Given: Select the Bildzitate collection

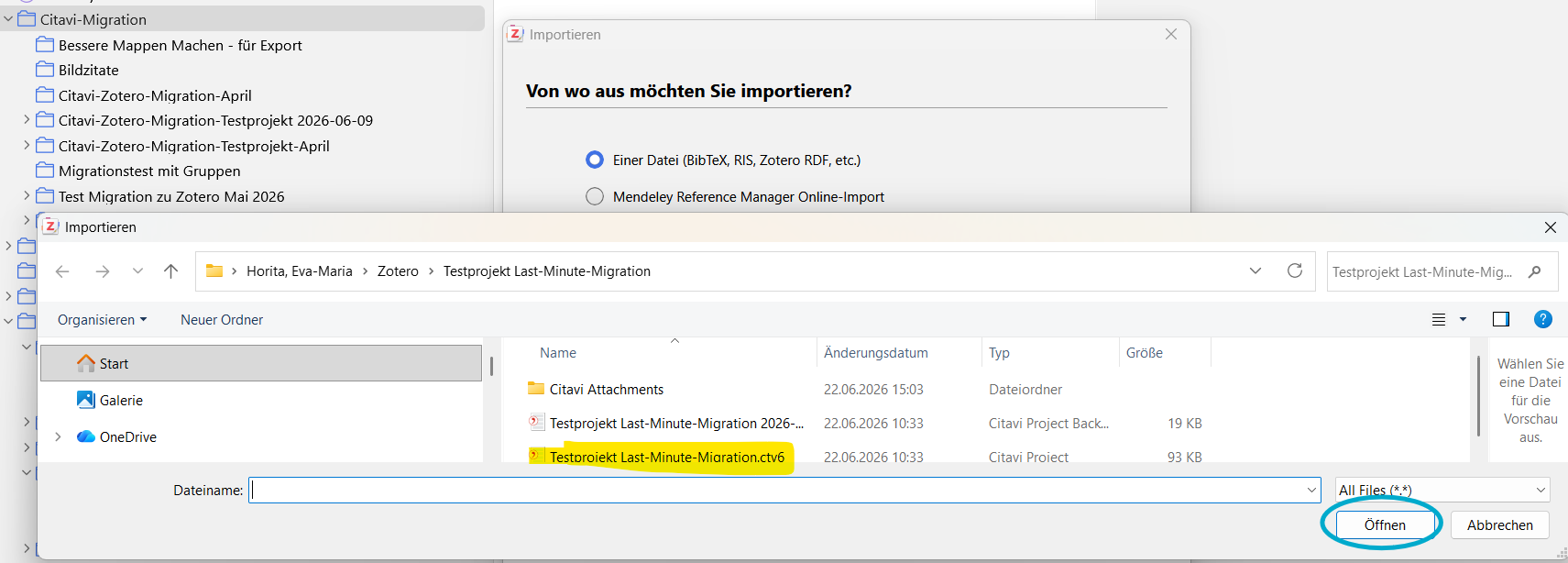Looking at the screenshot, I should click(88, 70).
